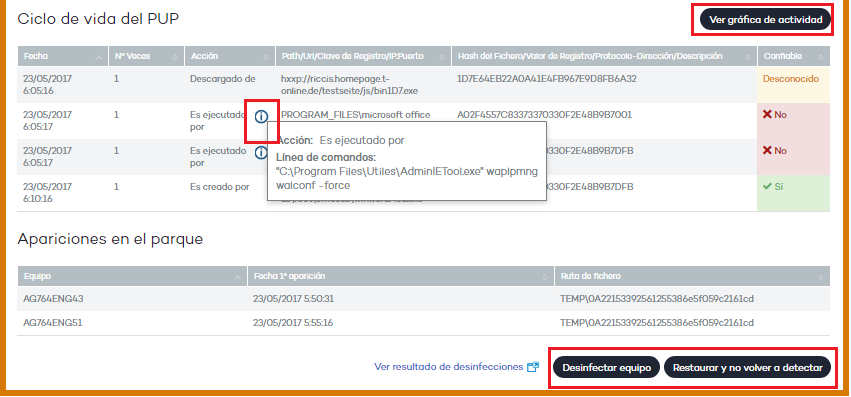Select hash A02F4557C8337337033OF2E48B9B7001
The width and height of the screenshot is (851, 397).
coord(544,115)
